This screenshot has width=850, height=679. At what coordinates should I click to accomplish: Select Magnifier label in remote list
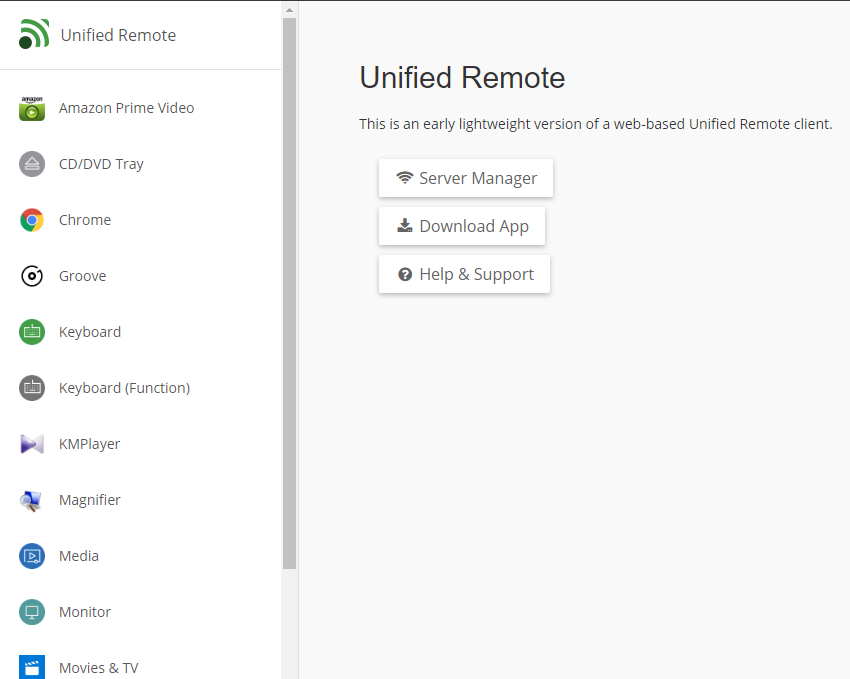coord(90,500)
